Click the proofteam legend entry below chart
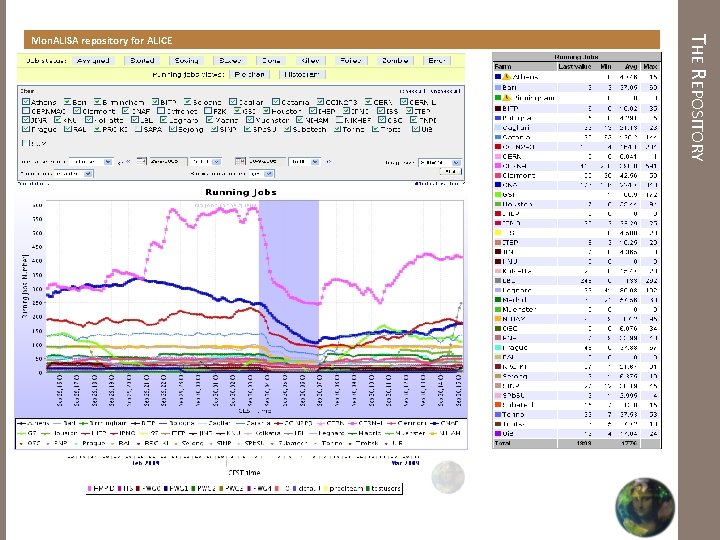 coord(343,488)
